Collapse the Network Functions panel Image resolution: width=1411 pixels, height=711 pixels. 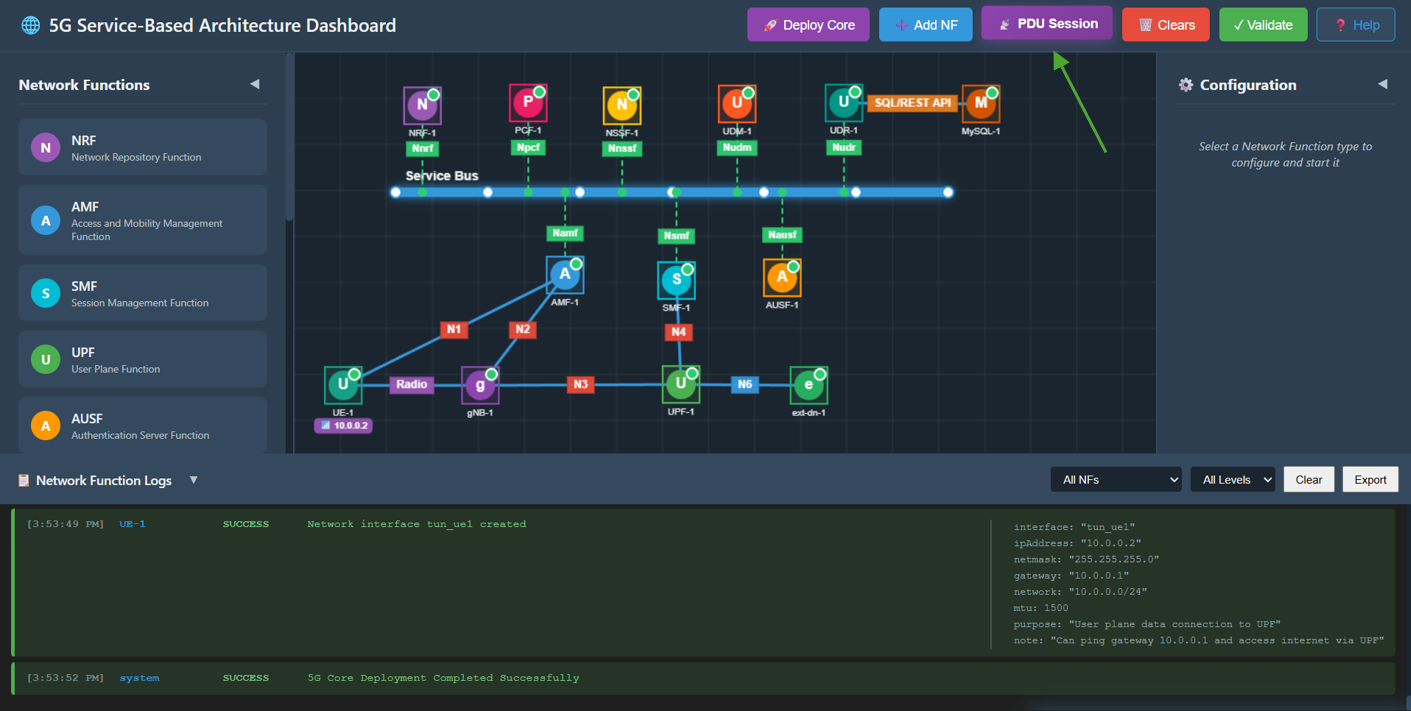click(256, 84)
